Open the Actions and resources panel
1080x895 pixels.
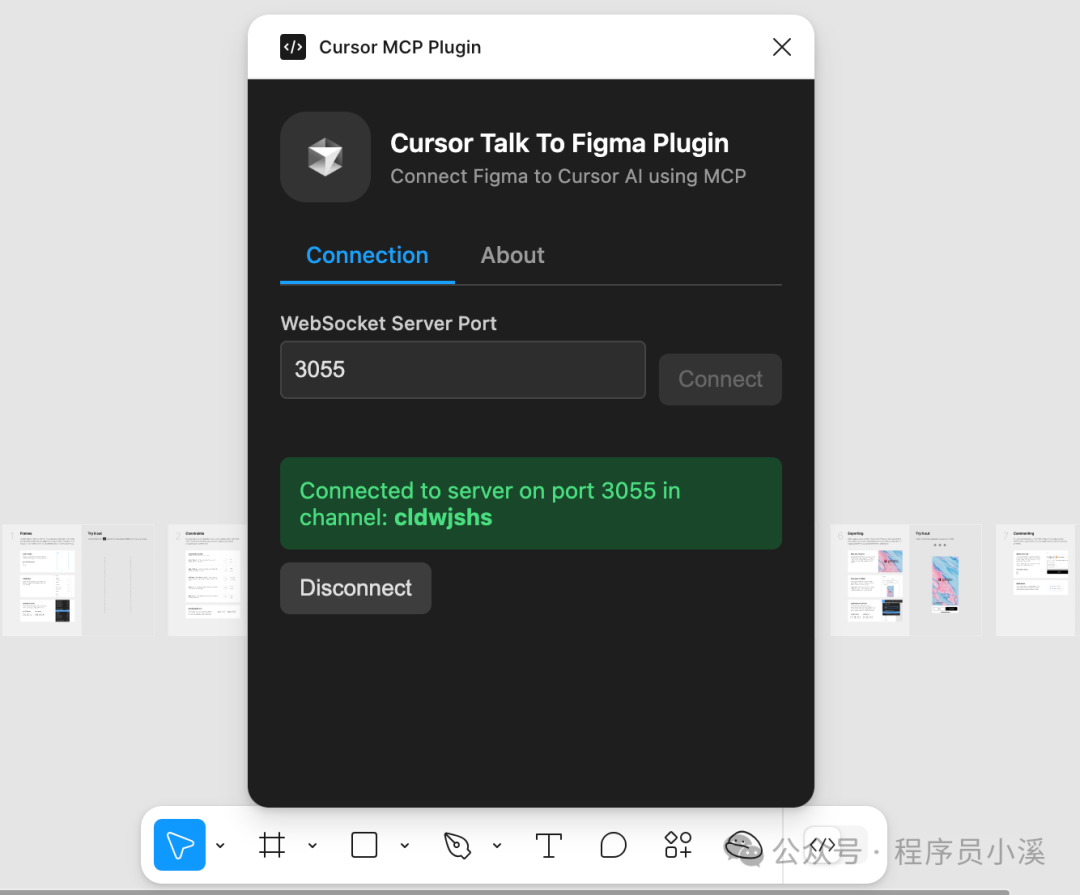(x=678, y=845)
